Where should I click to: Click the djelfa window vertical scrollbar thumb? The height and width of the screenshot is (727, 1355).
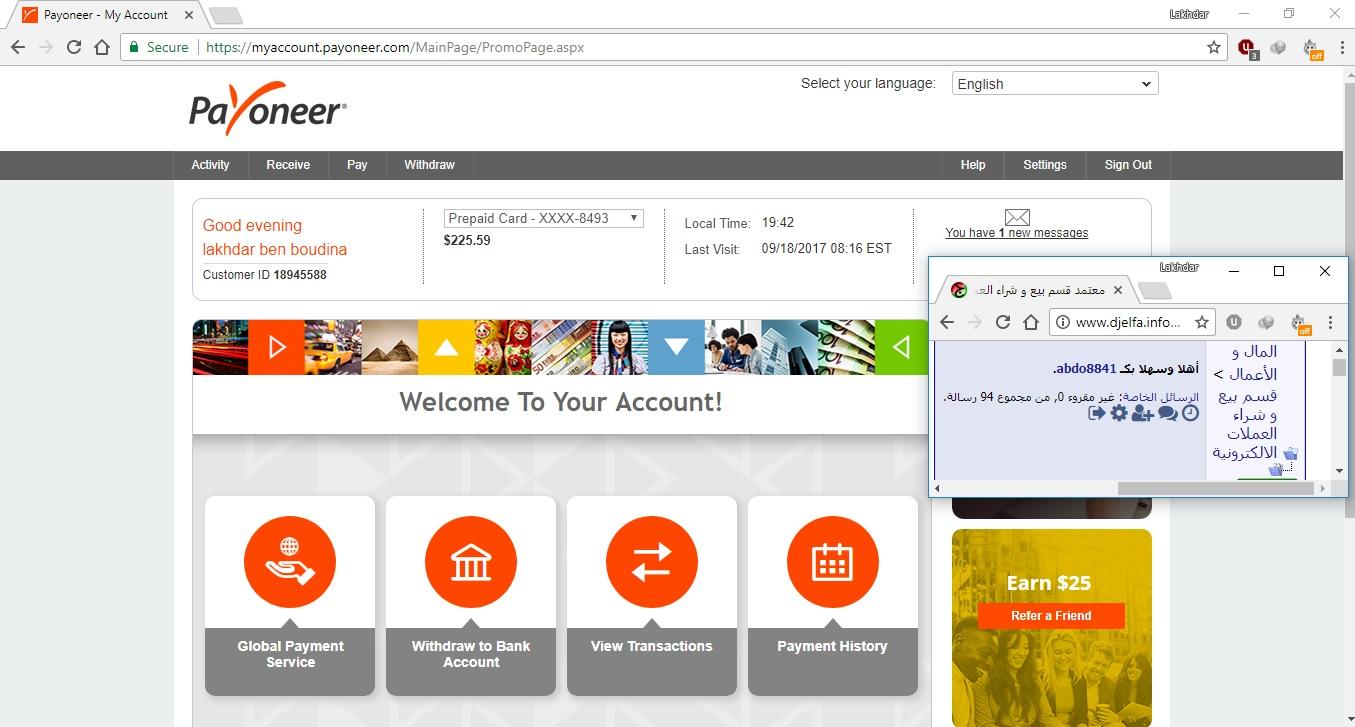(1339, 367)
